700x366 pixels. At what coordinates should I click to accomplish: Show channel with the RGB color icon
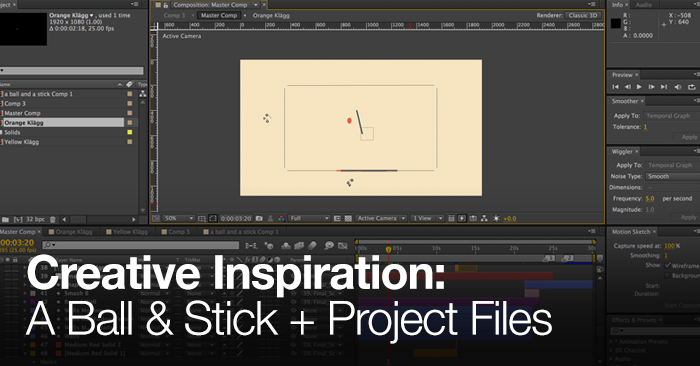[281, 219]
